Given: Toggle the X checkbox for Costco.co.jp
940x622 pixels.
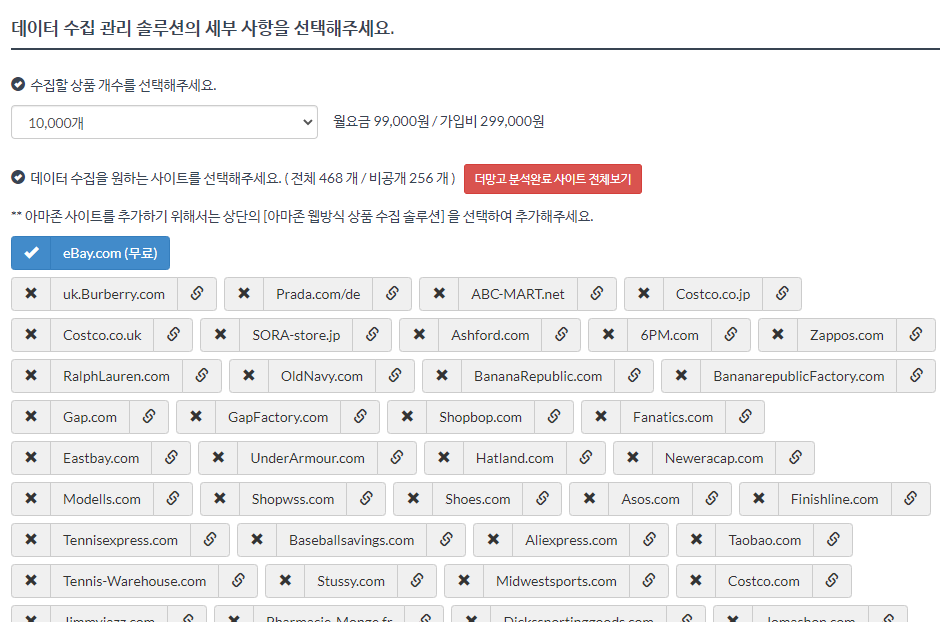Looking at the screenshot, I should click(644, 294).
